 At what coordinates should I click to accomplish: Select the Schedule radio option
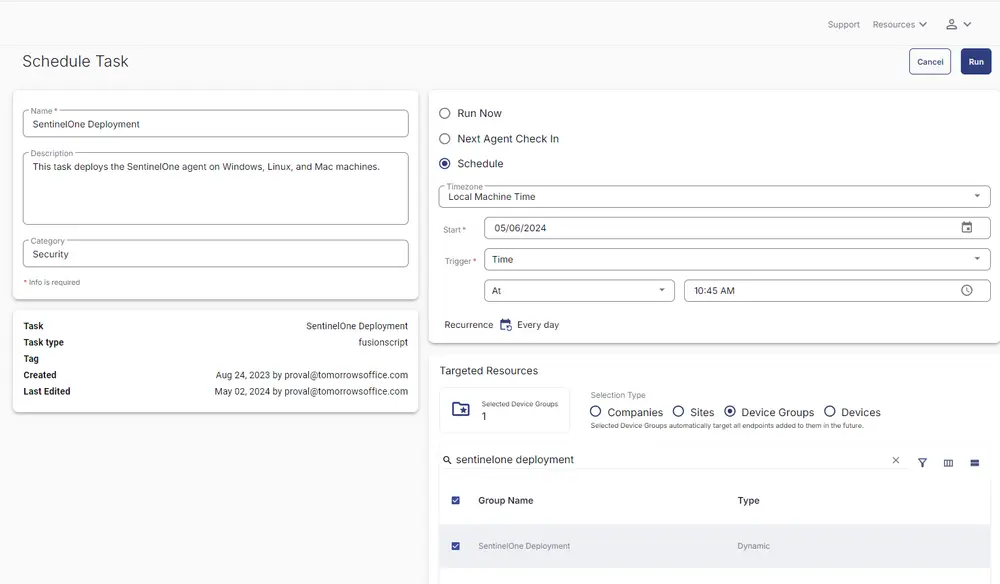(x=445, y=164)
